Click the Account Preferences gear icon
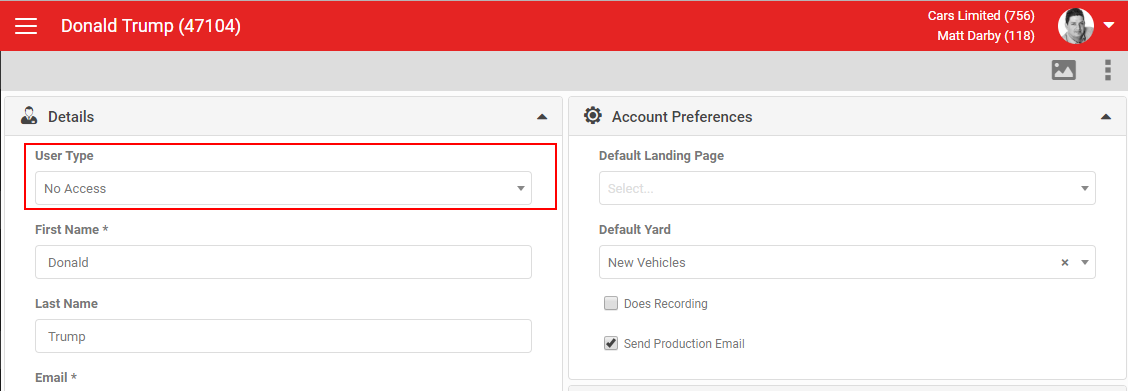 [592, 116]
